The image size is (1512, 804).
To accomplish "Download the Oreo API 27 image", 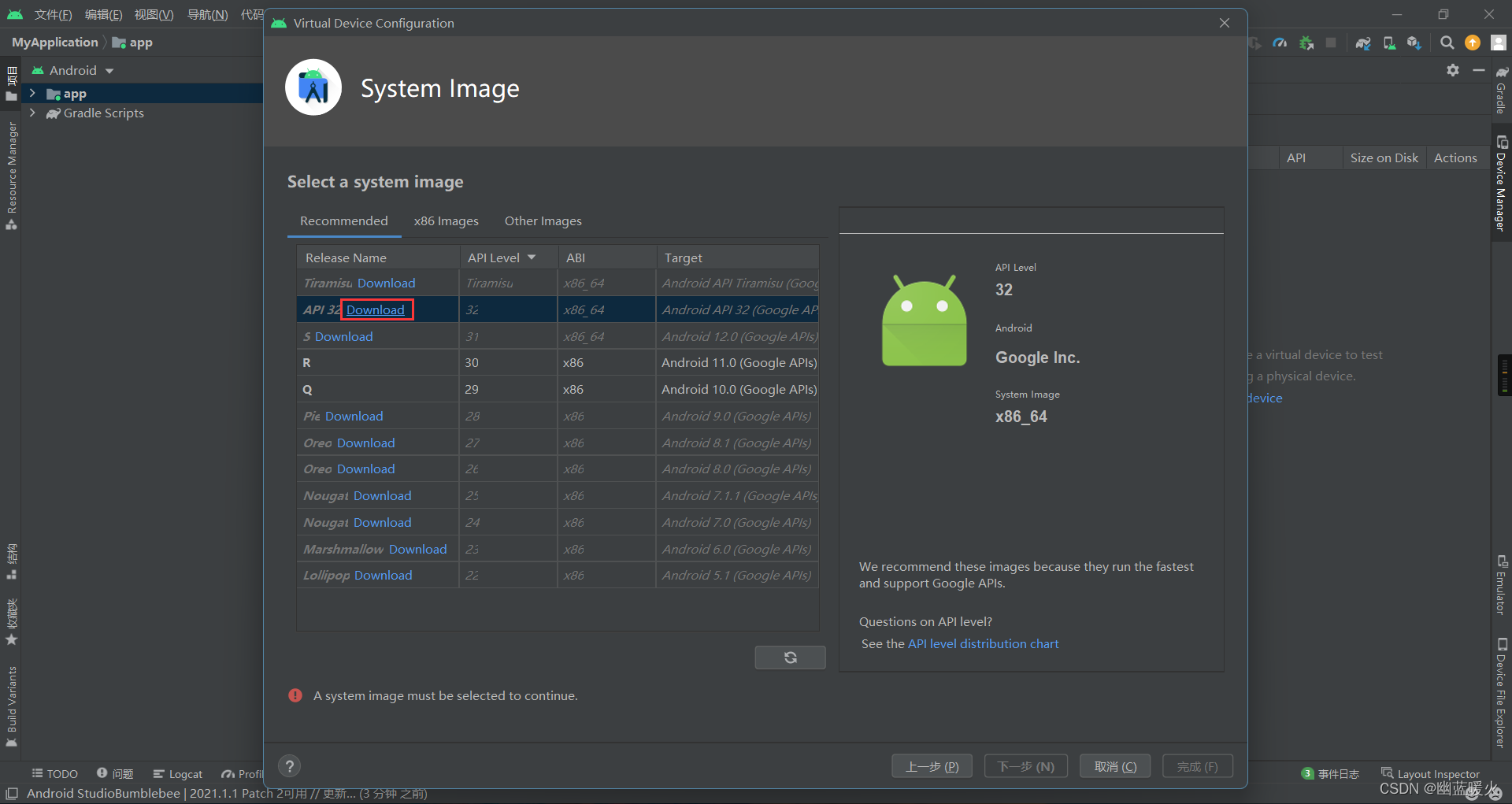I will pos(366,443).
